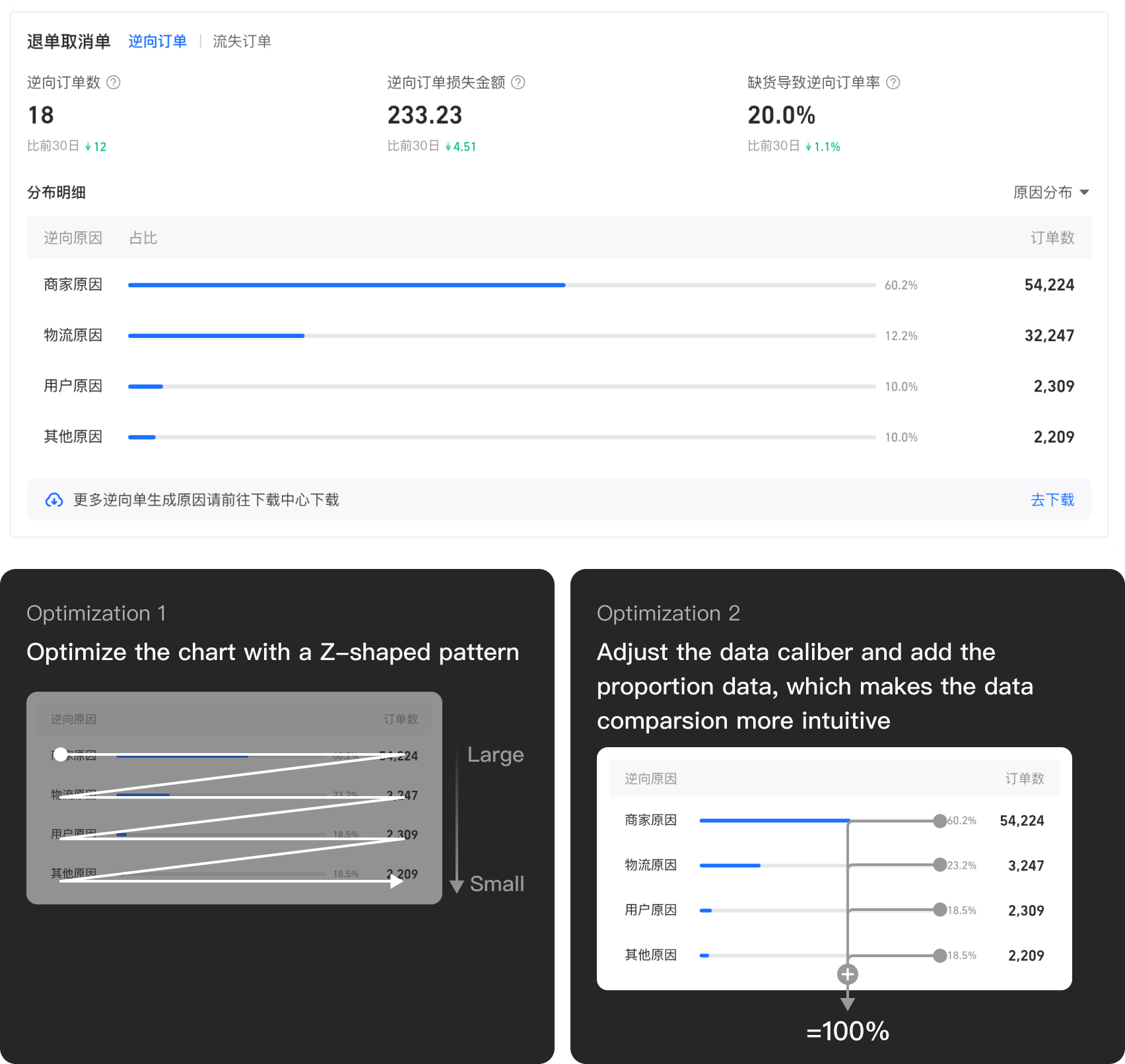Click help icon next to 缺货导致逆向订单率

893,83
